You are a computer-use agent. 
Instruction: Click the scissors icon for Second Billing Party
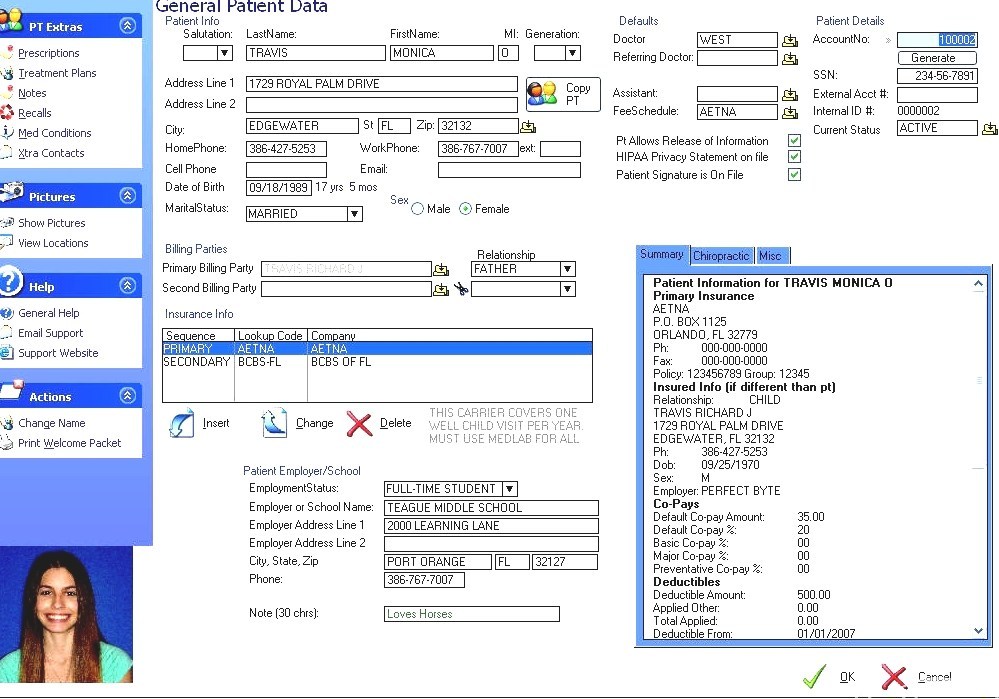pos(461,290)
